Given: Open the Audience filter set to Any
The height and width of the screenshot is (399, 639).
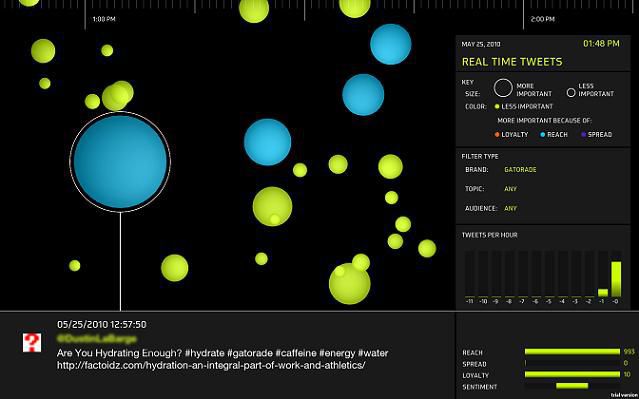Looking at the screenshot, I should (510, 208).
